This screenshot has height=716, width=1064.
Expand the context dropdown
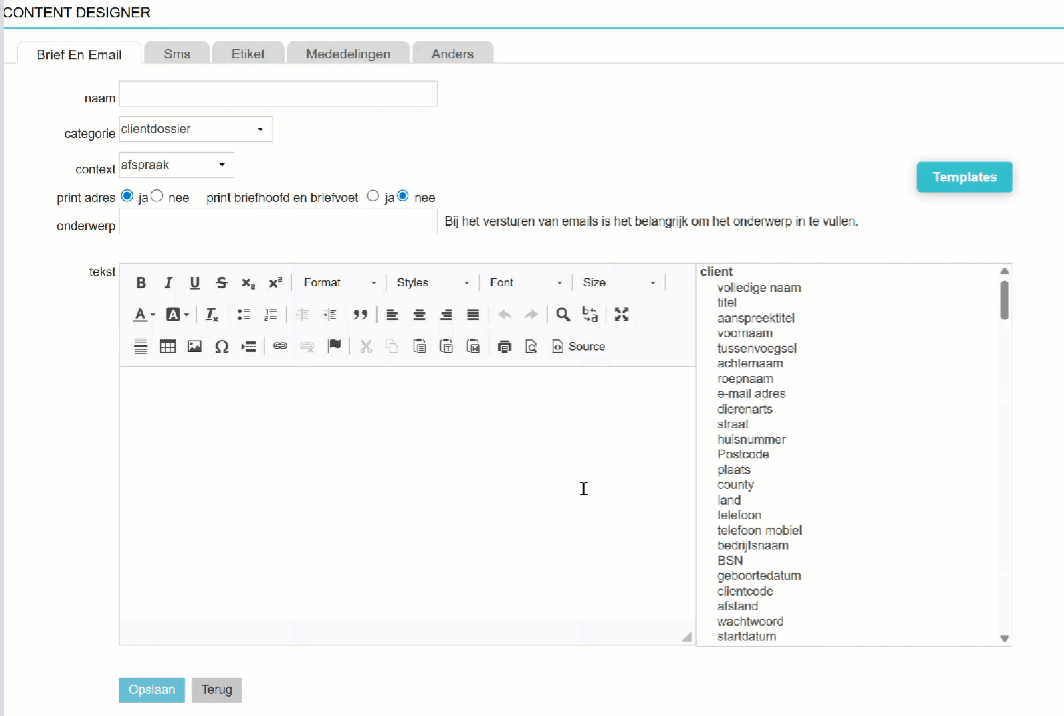pos(176,165)
